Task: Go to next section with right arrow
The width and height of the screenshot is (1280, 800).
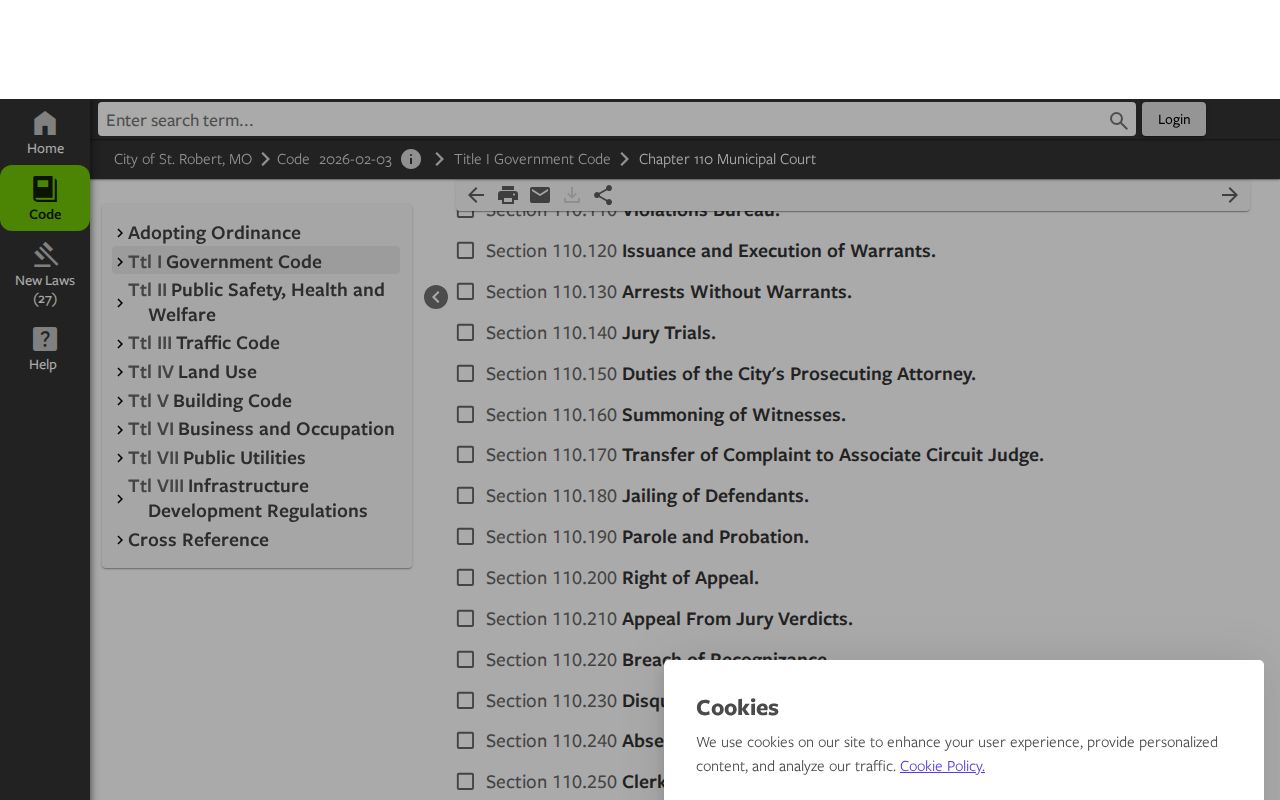Action: click(x=1230, y=195)
